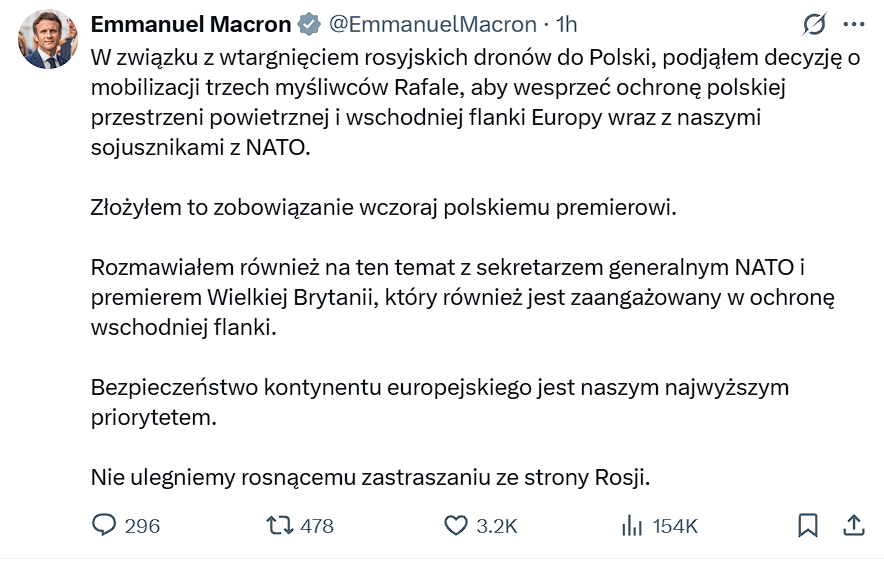Image resolution: width=884 pixels, height=562 pixels.
Task: Click the 1h timestamp
Action: pyautogui.click(x=566, y=24)
